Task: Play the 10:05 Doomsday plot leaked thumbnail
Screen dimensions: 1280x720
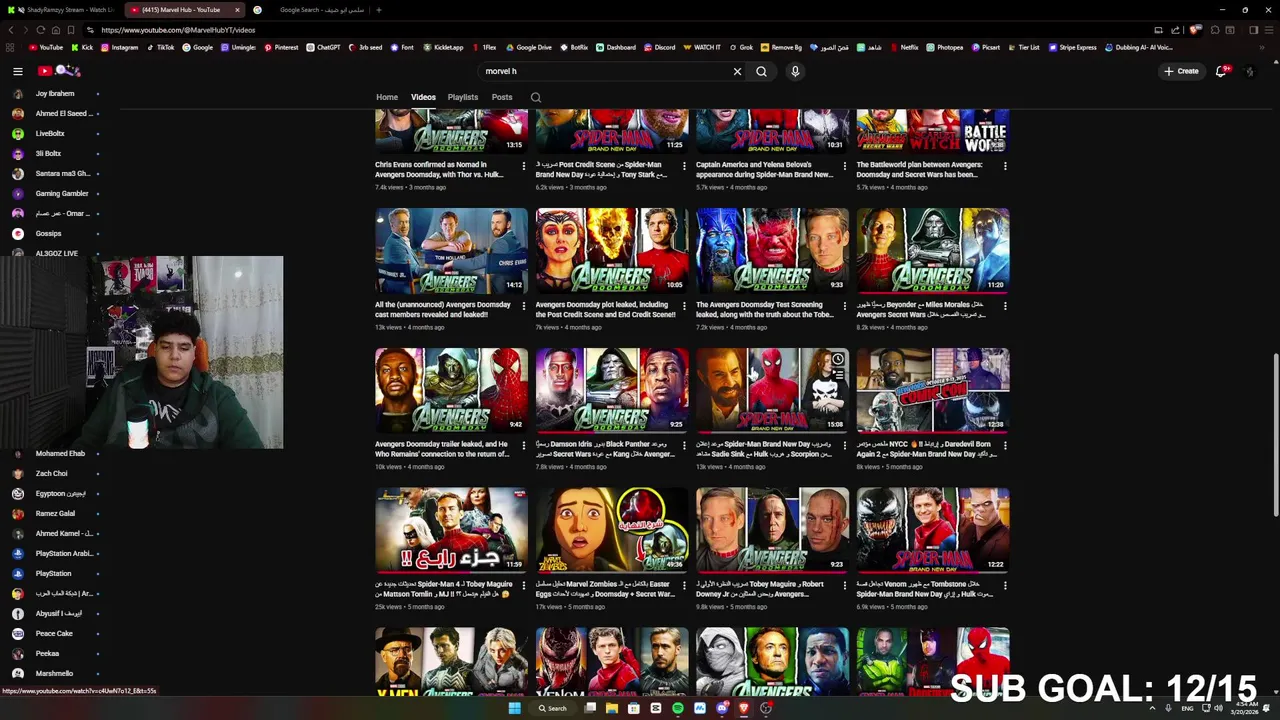Action: (x=612, y=251)
